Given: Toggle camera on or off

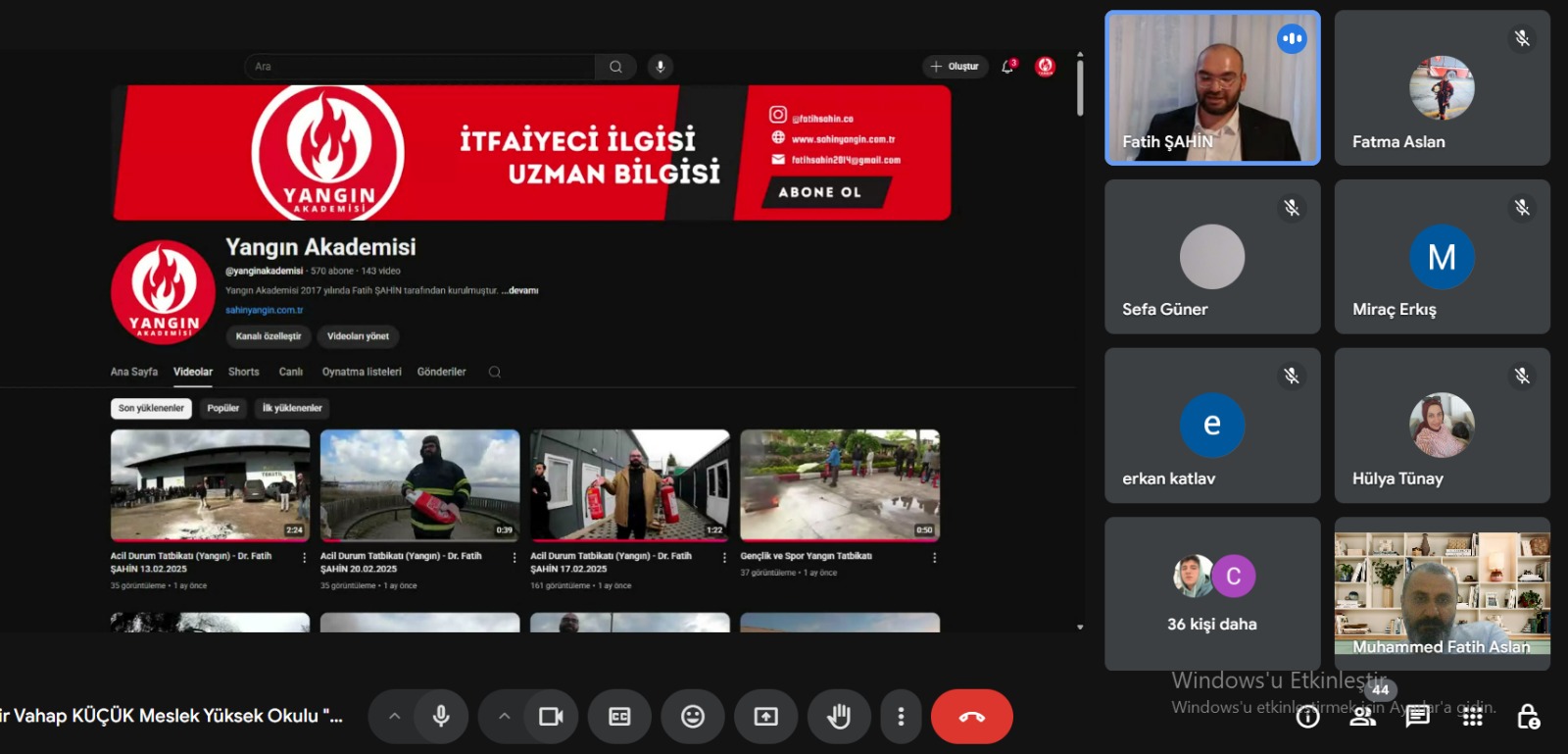Looking at the screenshot, I should [x=551, y=717].
